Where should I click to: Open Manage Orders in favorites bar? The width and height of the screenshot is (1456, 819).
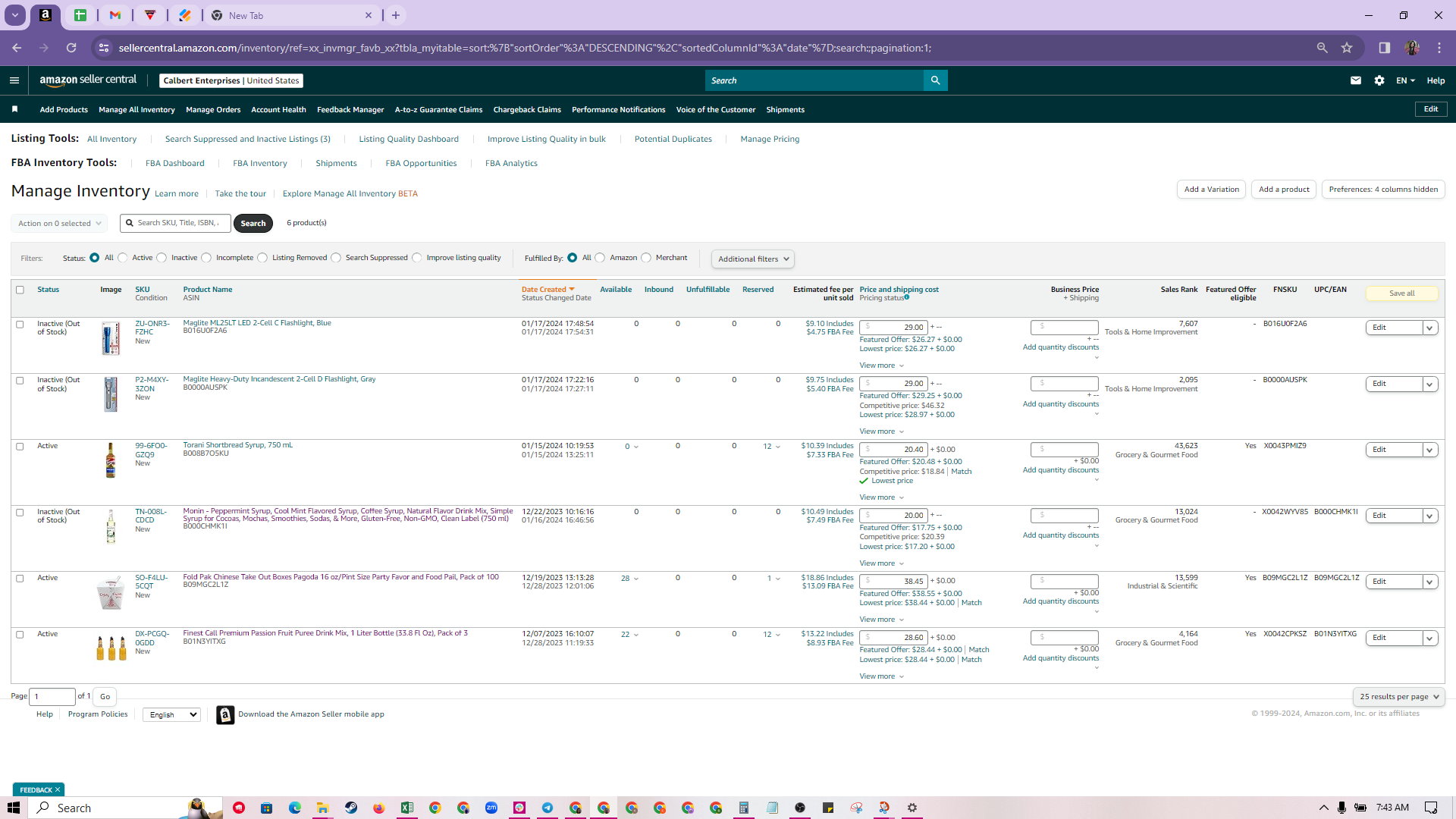(x=213, y=110)
